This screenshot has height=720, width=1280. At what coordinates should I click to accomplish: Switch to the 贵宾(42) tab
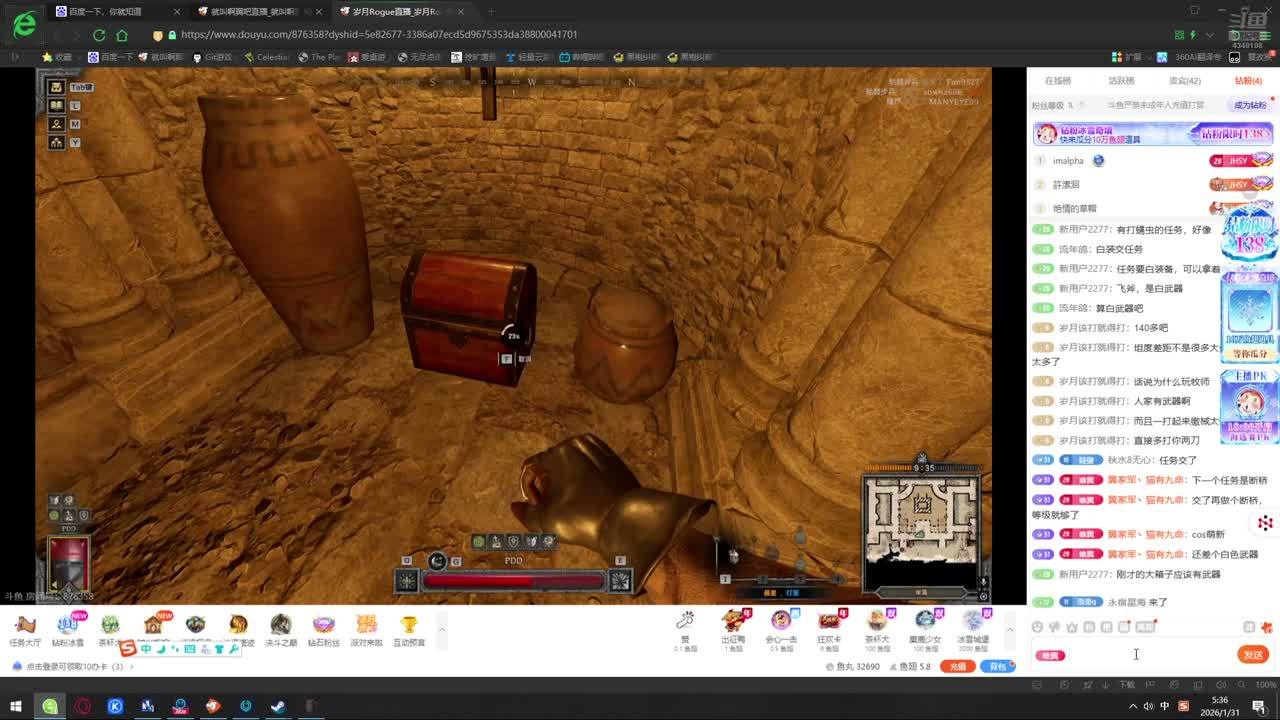pos(1184,81)
